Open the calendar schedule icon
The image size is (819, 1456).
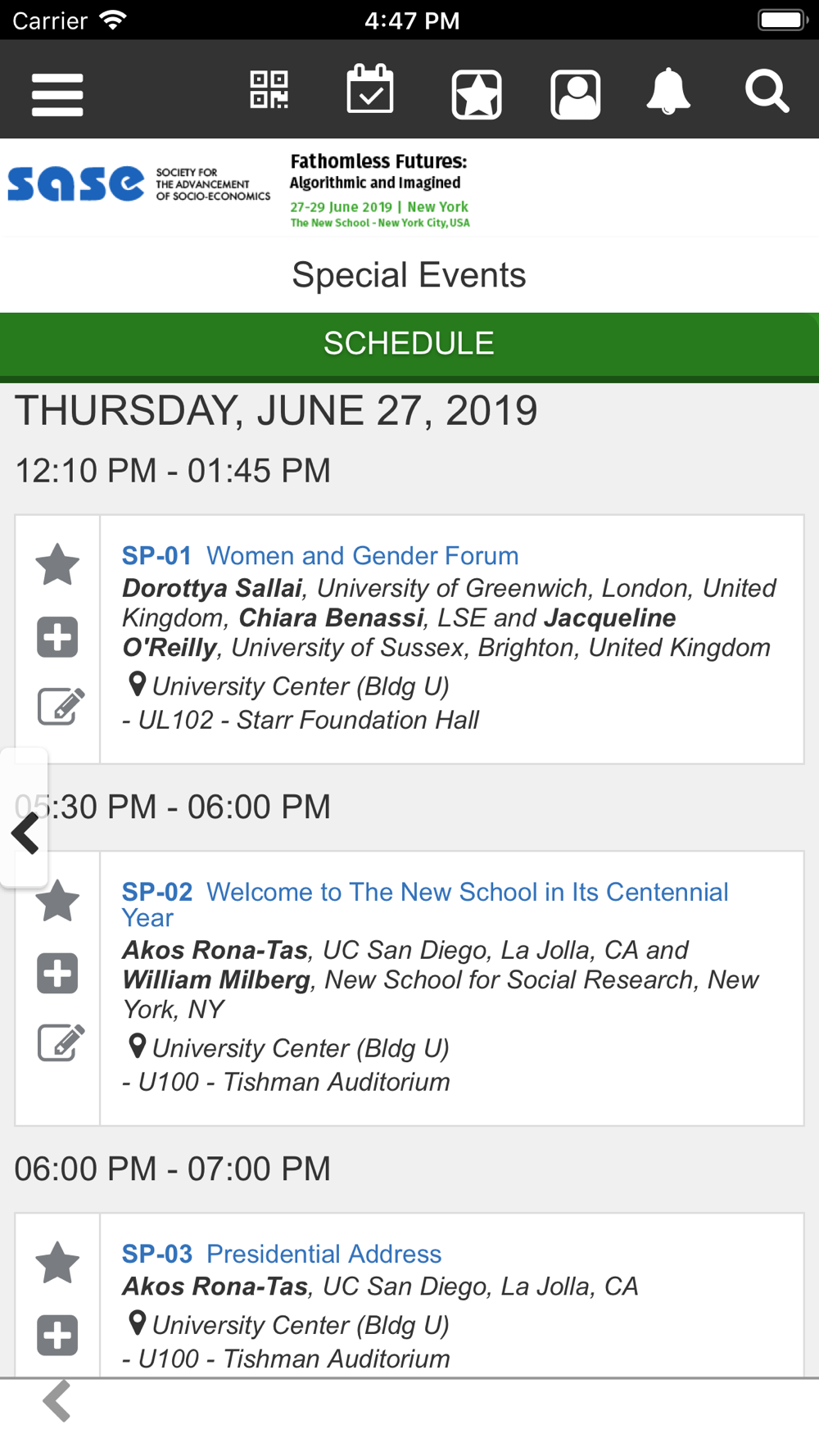pyautogui.click(x=370, y=89)
